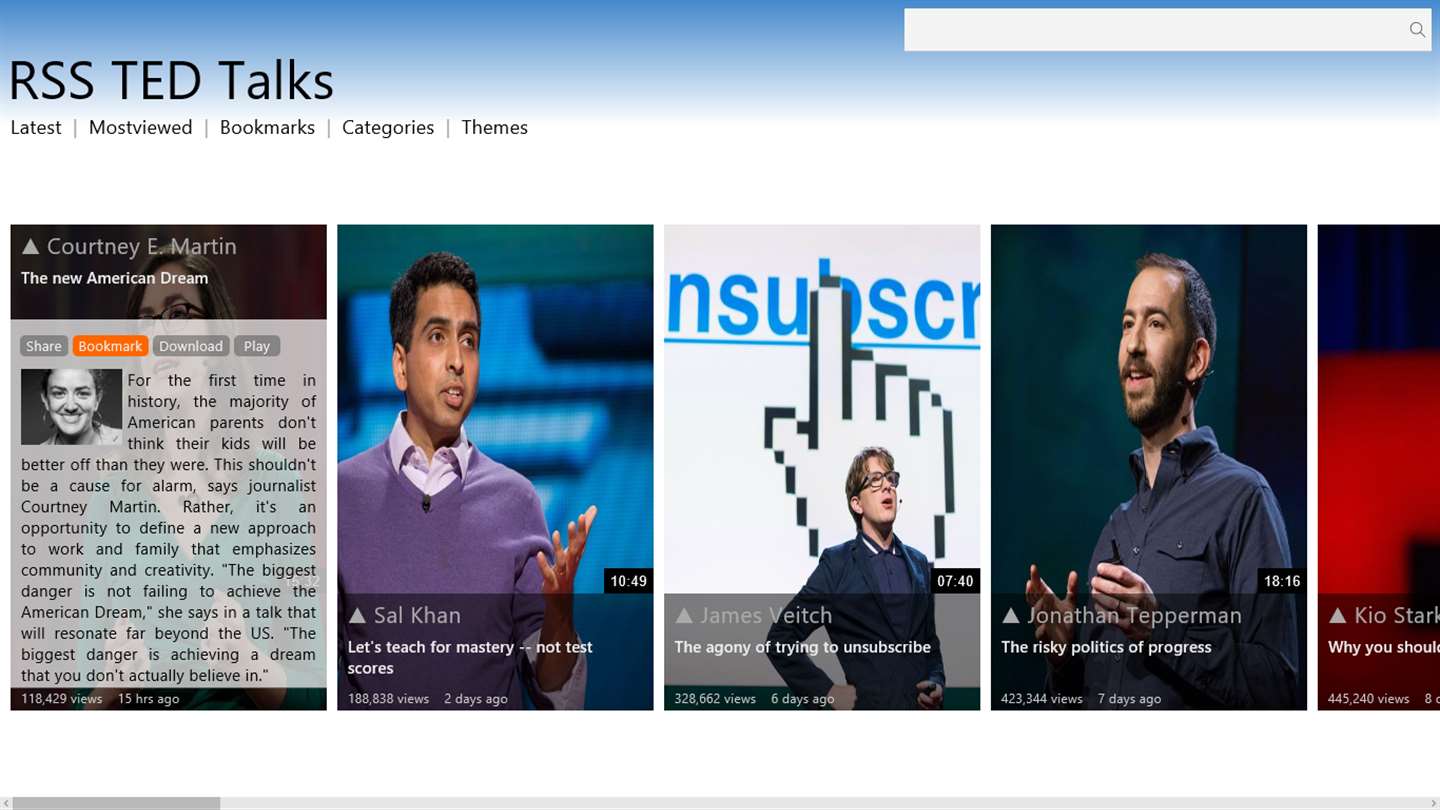The image size is (1440, 810).
Task: Expand Sal Khan card triangle icon
Action: (x=357, y=615)
